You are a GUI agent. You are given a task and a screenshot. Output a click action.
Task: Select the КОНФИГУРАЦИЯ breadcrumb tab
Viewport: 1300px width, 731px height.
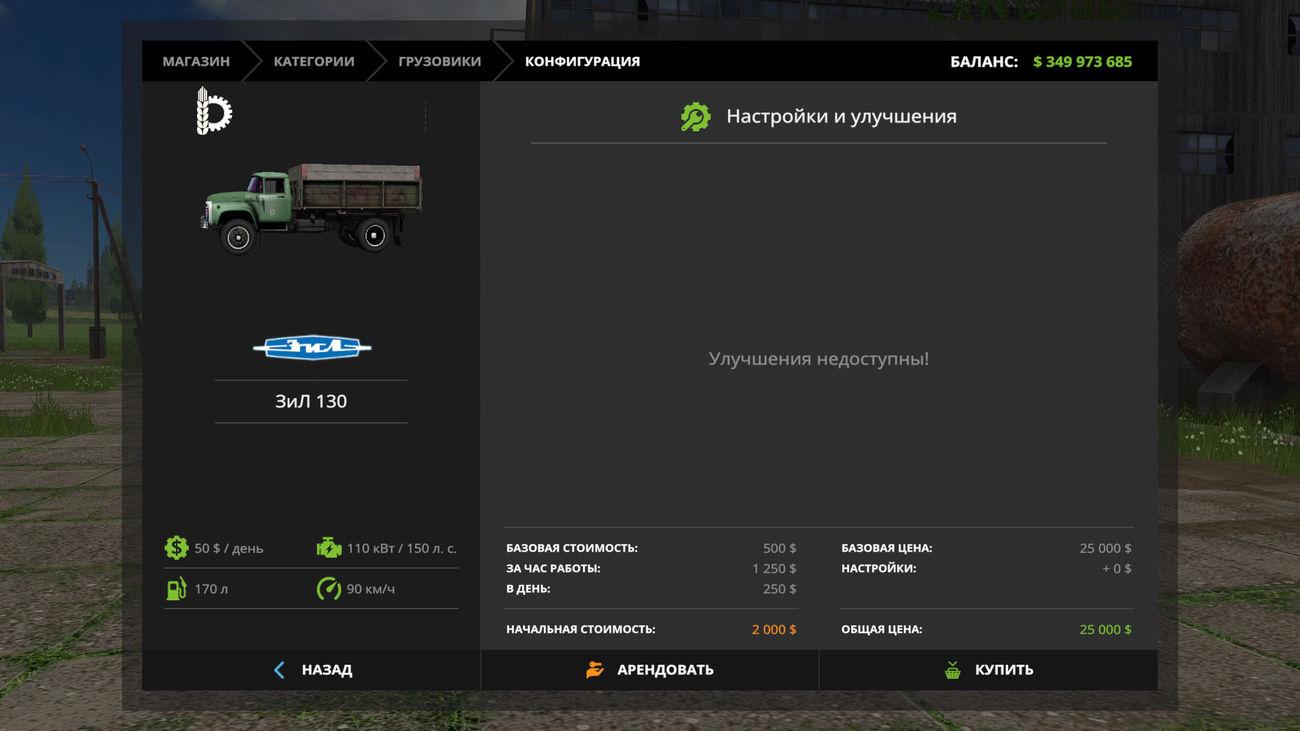pos(582,62)
